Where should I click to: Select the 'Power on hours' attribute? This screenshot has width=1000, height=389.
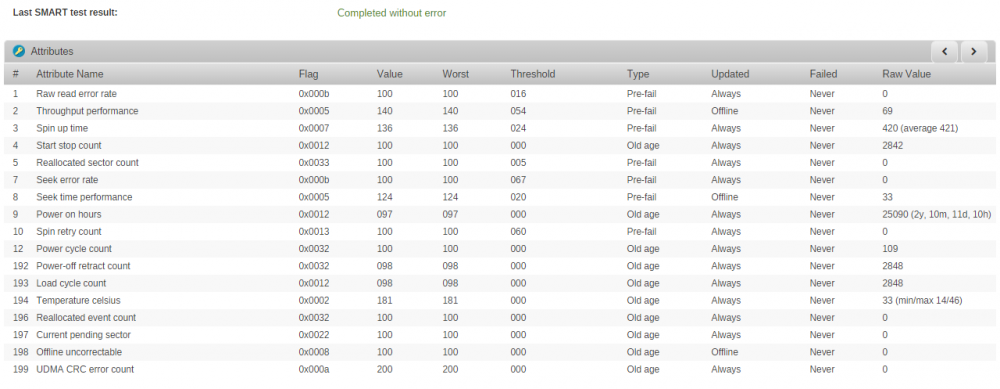click(x=69, y=214)
